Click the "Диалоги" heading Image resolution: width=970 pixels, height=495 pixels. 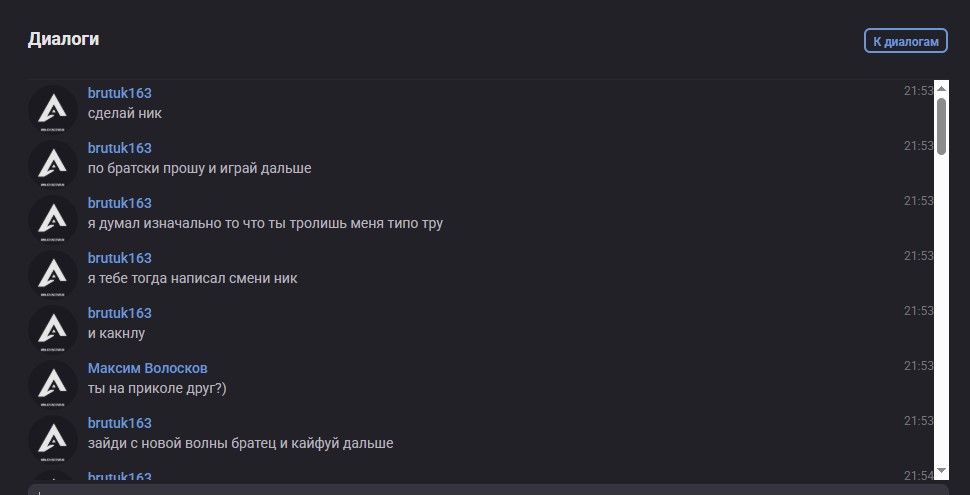tap(63, 40)
